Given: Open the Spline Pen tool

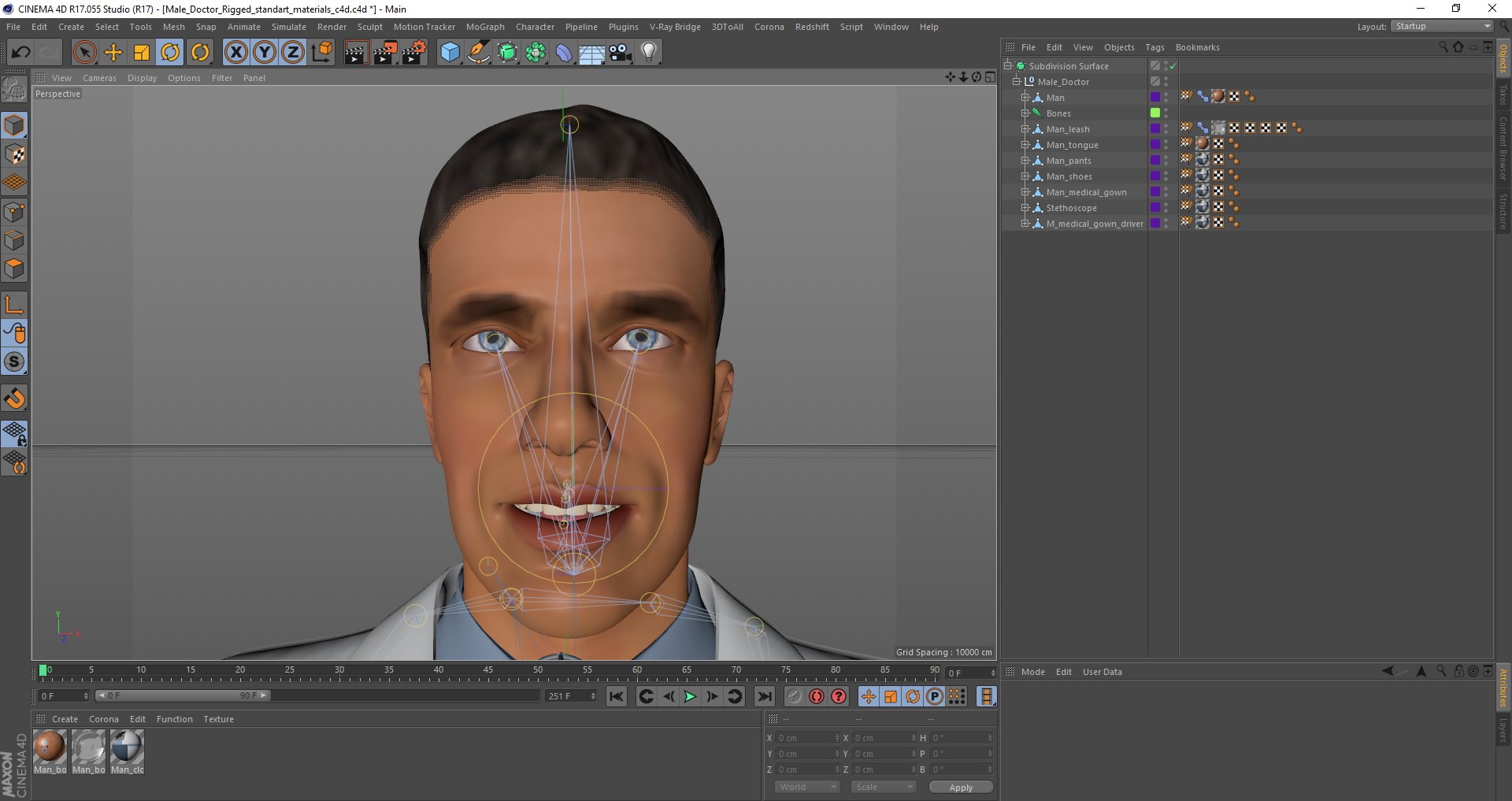Looking at the screenshot, I should click(478, 53).
